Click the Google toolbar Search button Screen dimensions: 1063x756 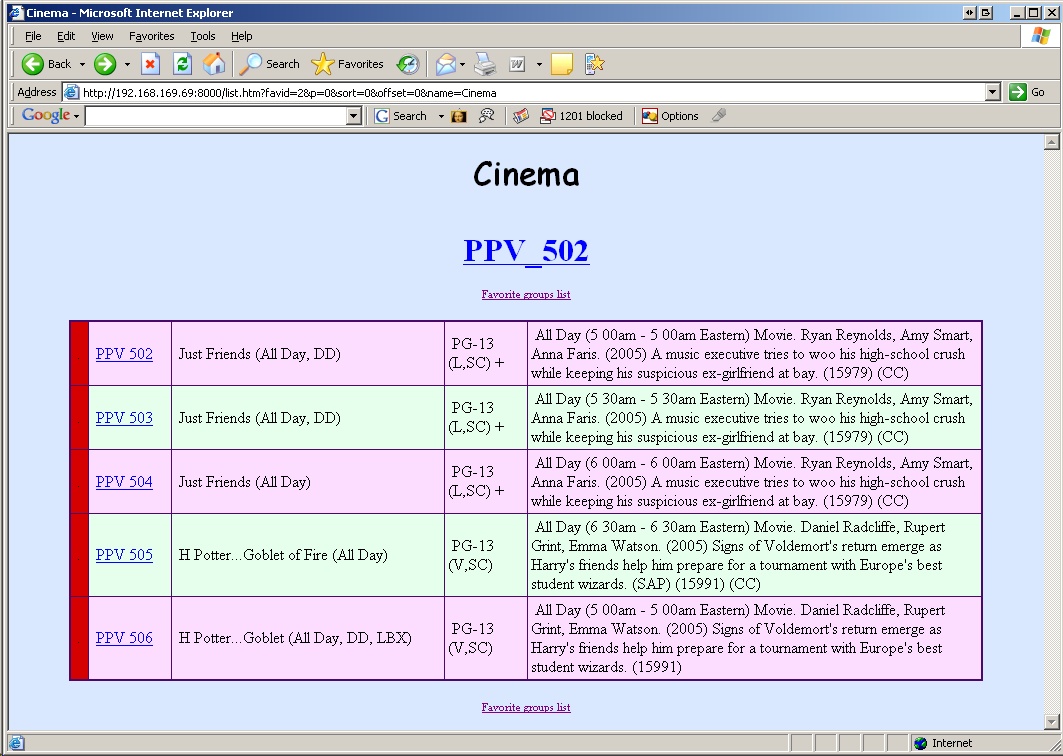click(x=401, y=116)
